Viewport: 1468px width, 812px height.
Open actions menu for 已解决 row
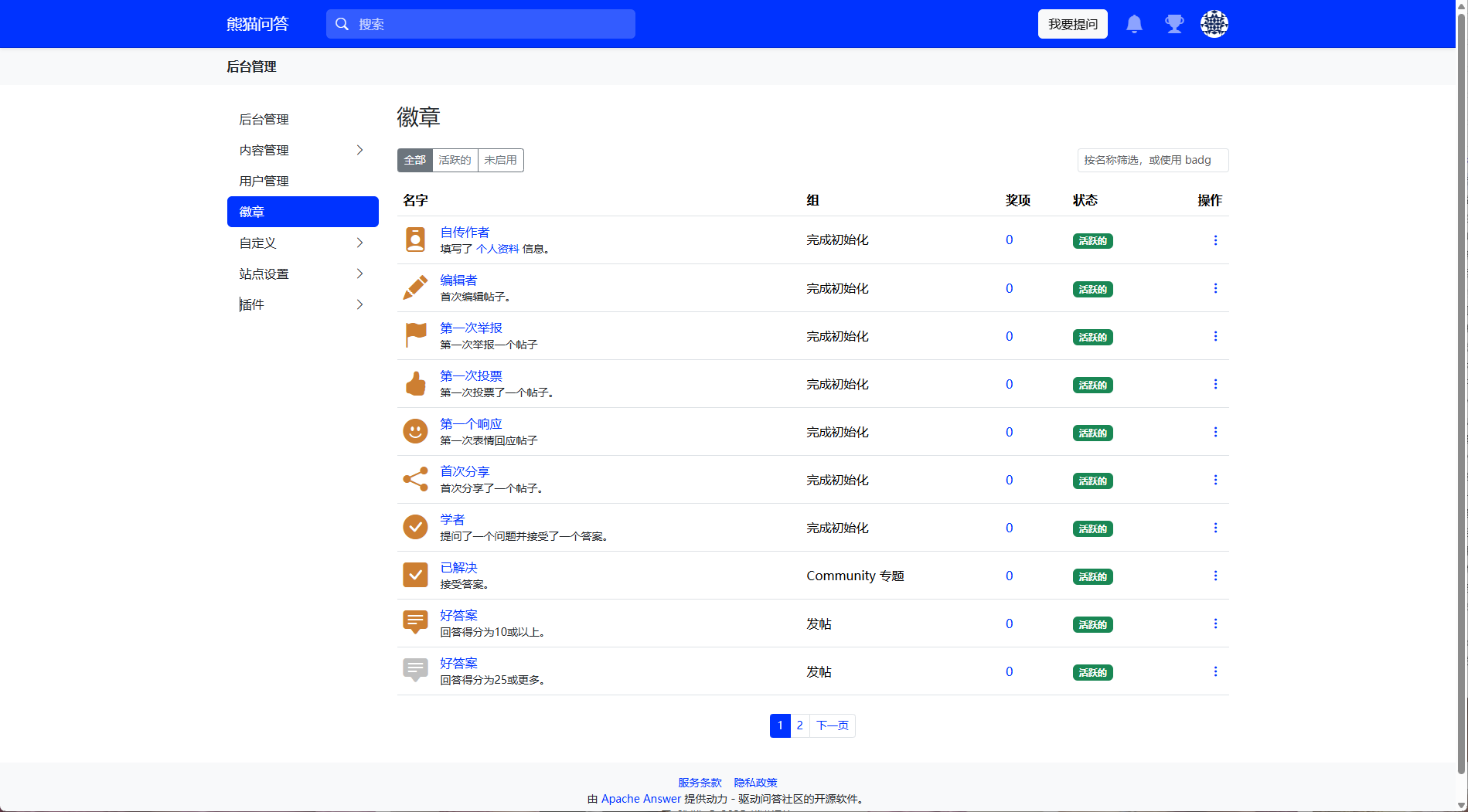1215,576
